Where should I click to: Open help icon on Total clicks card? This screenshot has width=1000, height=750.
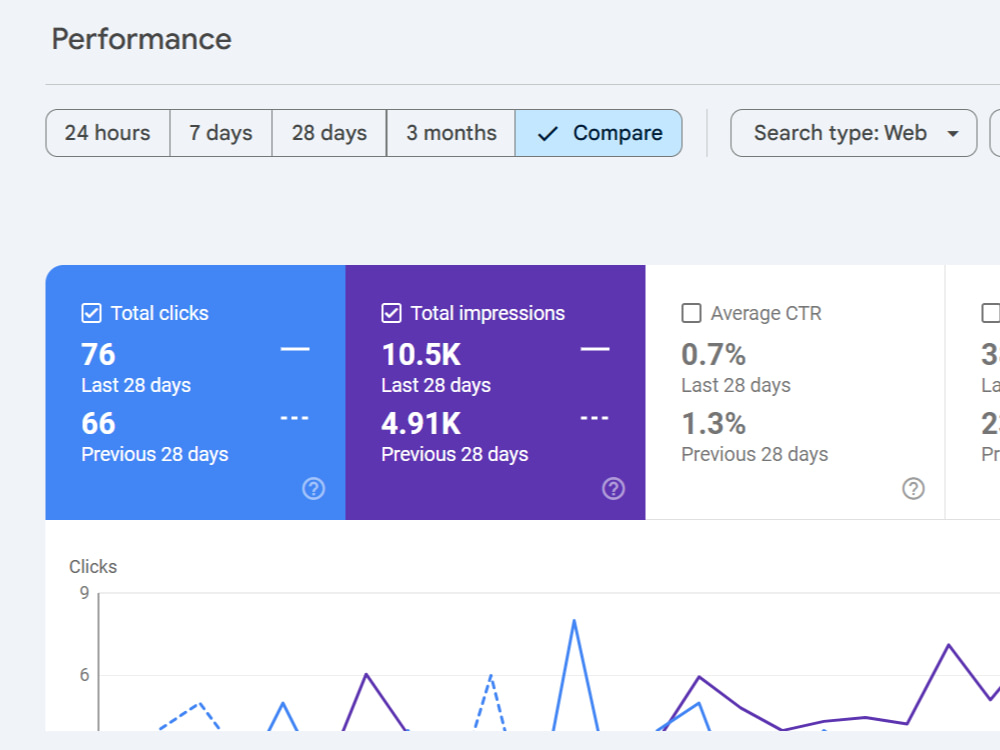(x=313, y=489)
